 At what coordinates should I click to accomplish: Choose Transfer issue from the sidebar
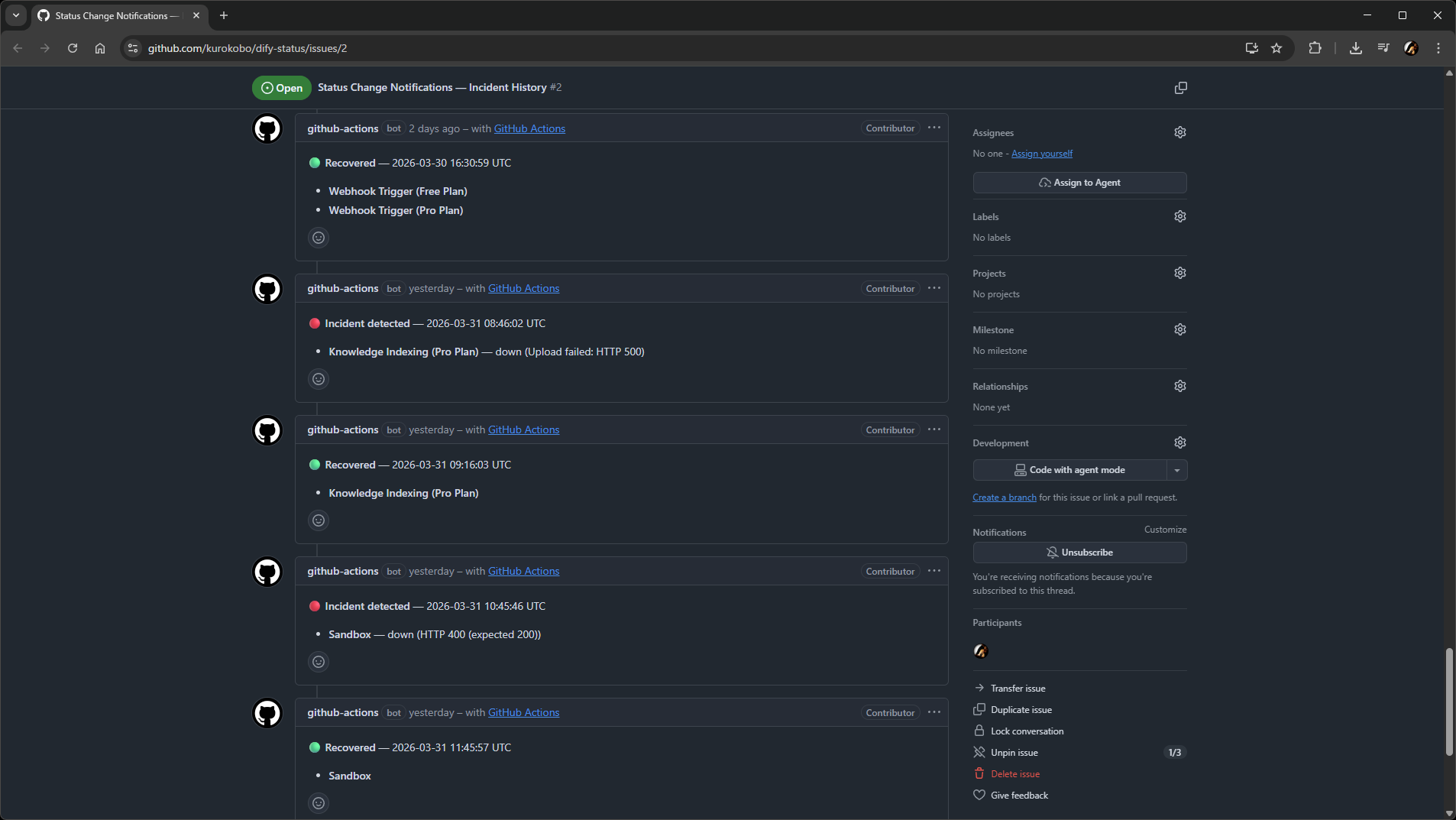tap(1018, 689)
